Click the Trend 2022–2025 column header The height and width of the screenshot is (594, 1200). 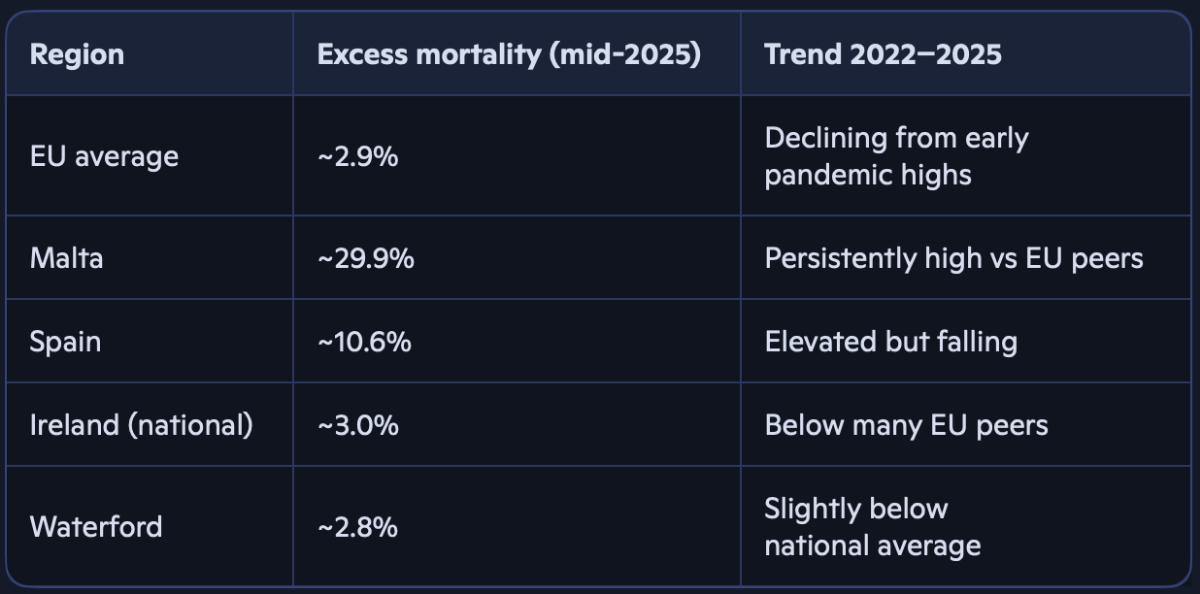click(882, 54)
